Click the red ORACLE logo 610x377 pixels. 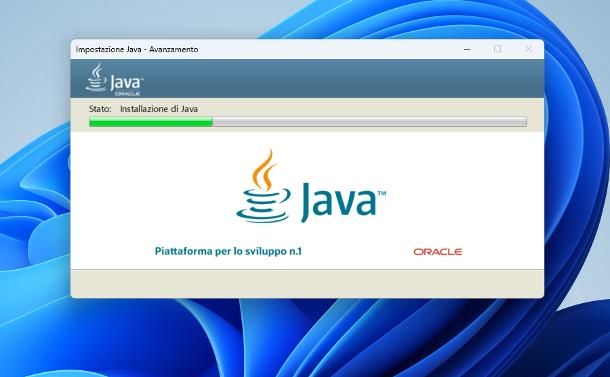(438, 252)
